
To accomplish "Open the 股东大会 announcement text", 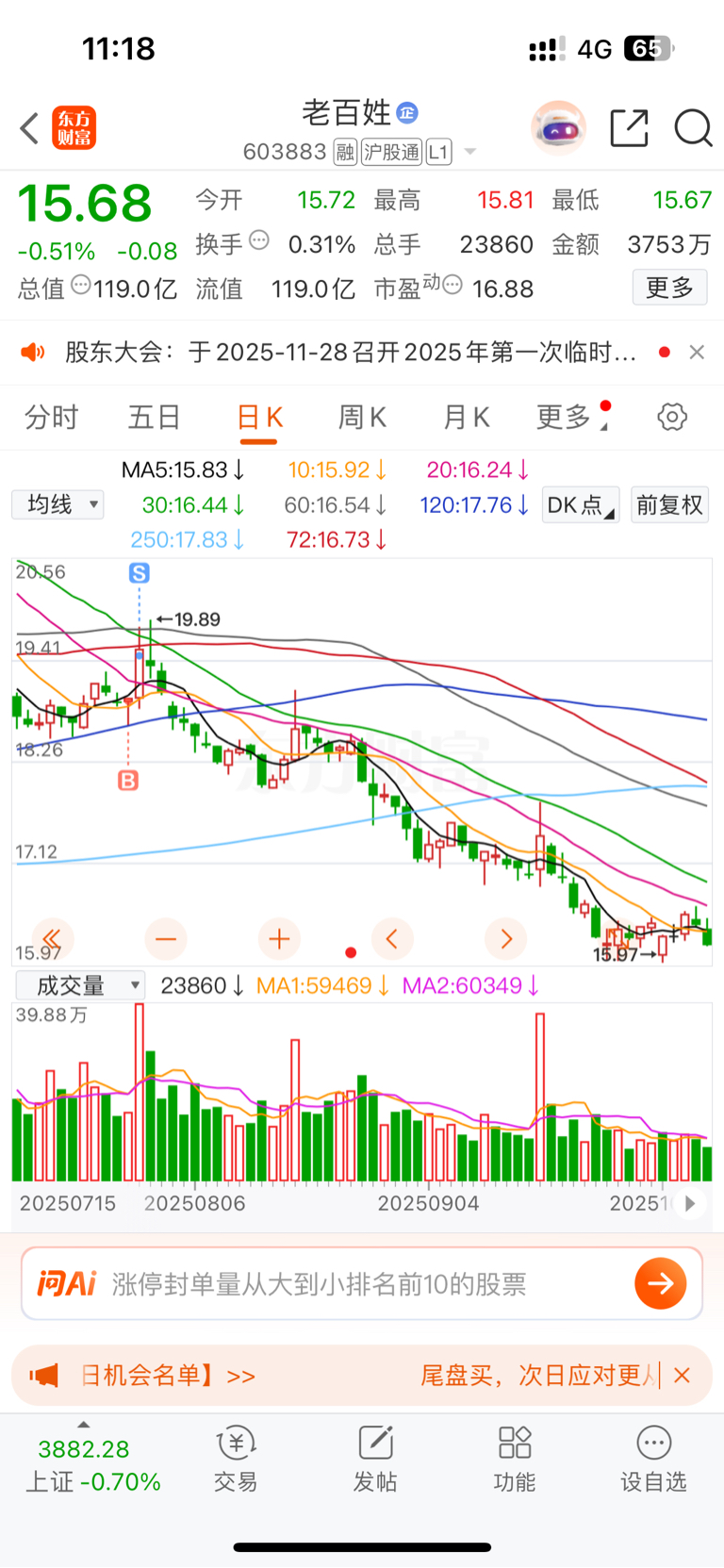I will [351, 353].
